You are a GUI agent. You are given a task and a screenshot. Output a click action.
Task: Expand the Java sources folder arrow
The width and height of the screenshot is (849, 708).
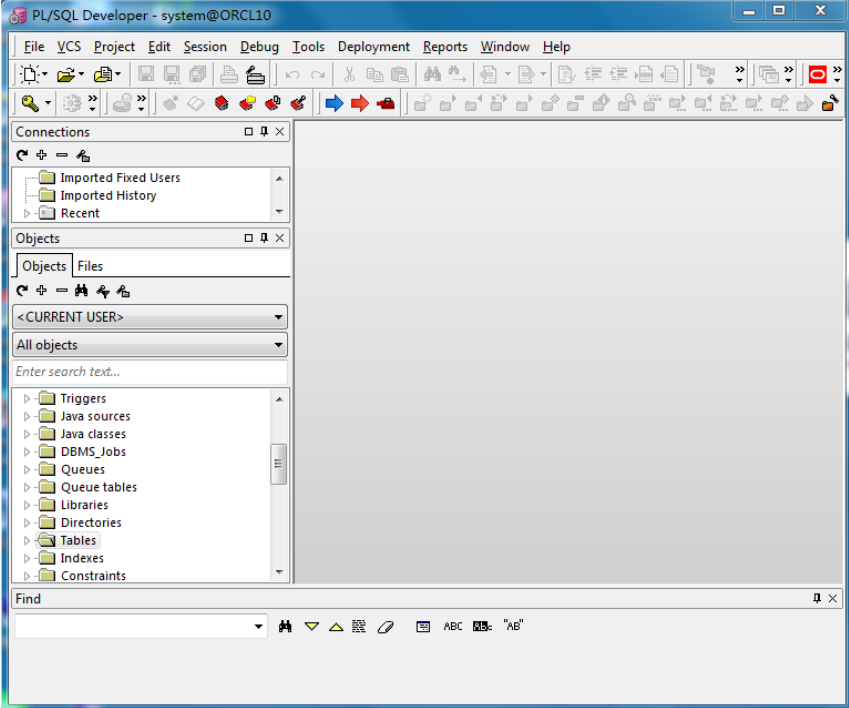27,417
